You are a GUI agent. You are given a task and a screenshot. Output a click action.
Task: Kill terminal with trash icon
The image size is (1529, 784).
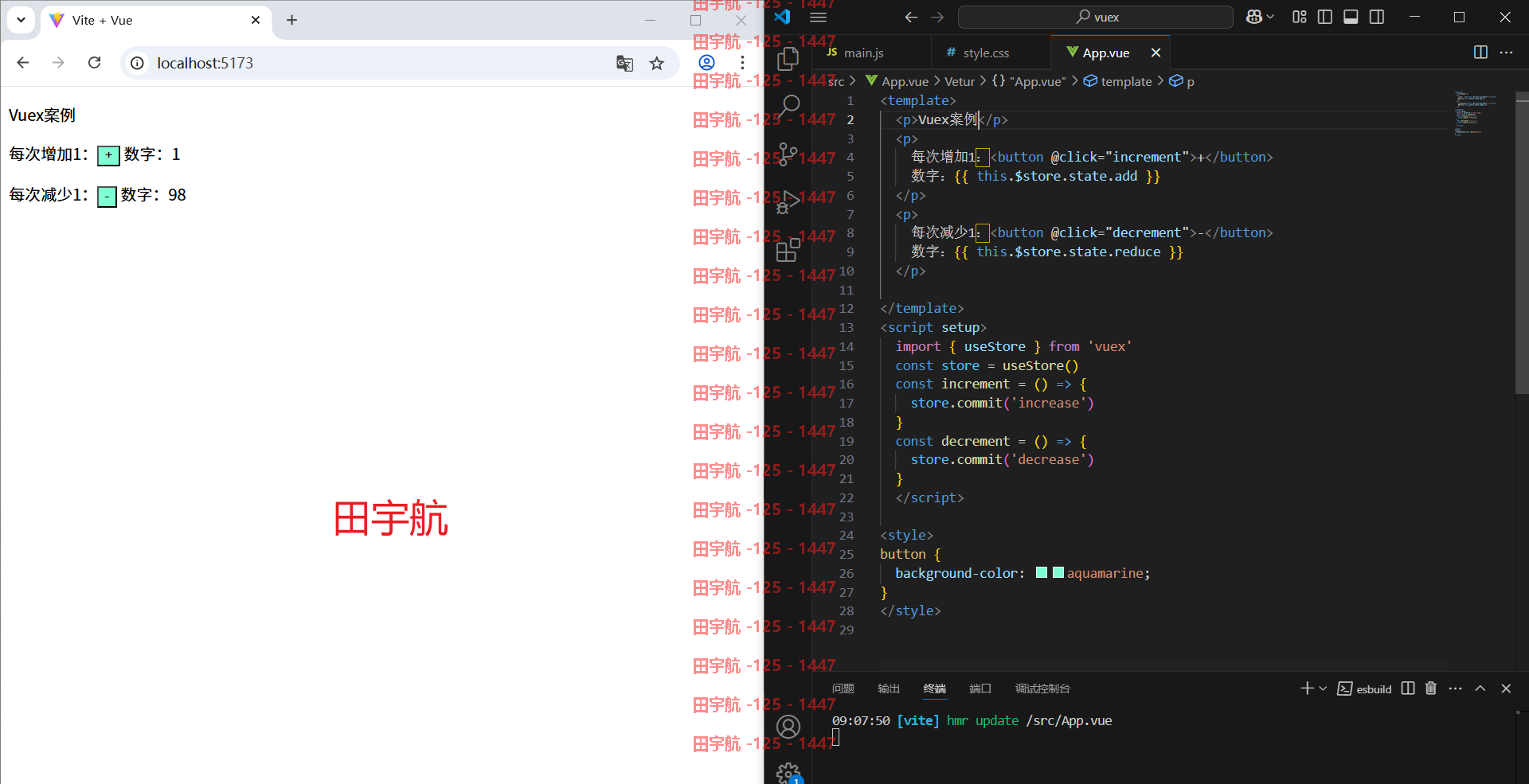point(1431,688)
